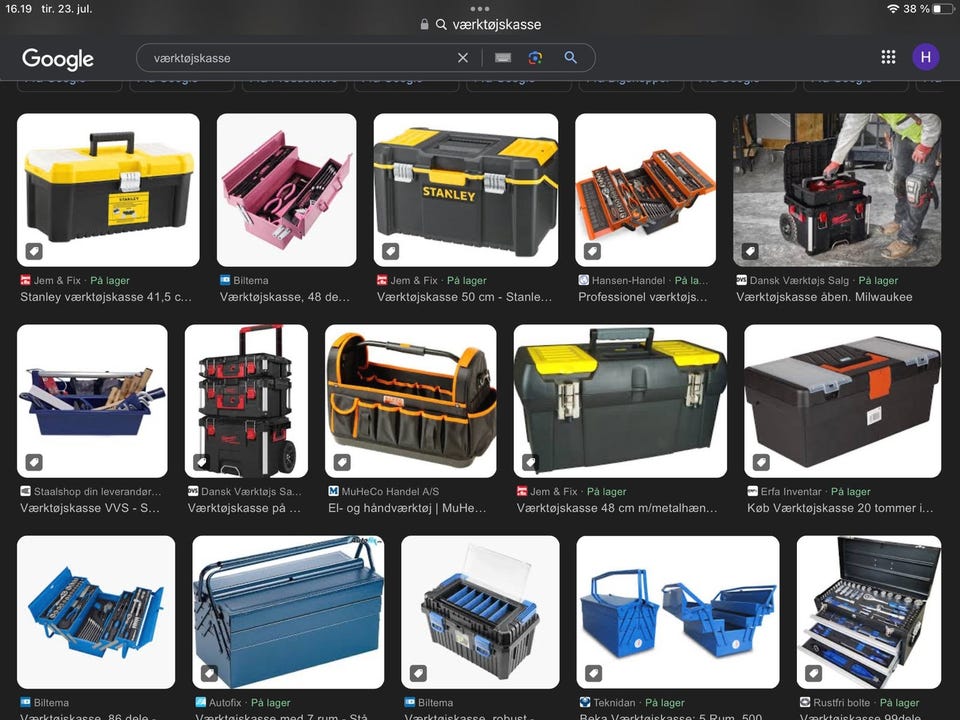
Task: Open link 'Værktøjskasse, 48 de...'
Action: (285, 297)
